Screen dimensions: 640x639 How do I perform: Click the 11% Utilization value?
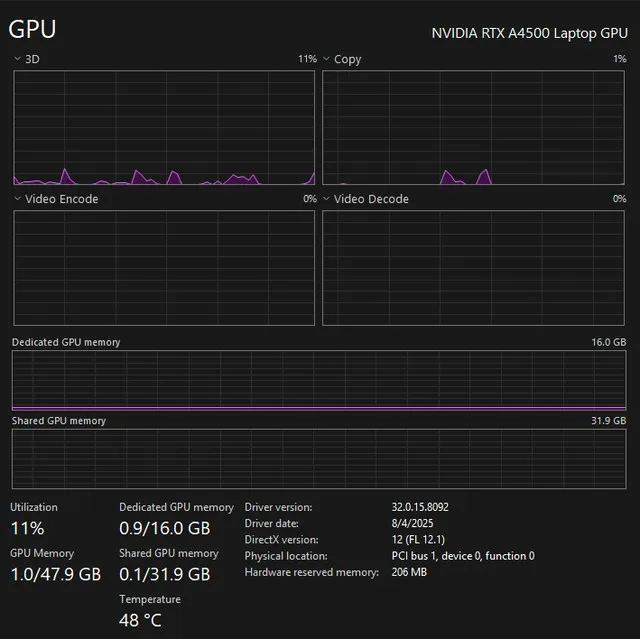pos(27,528)
